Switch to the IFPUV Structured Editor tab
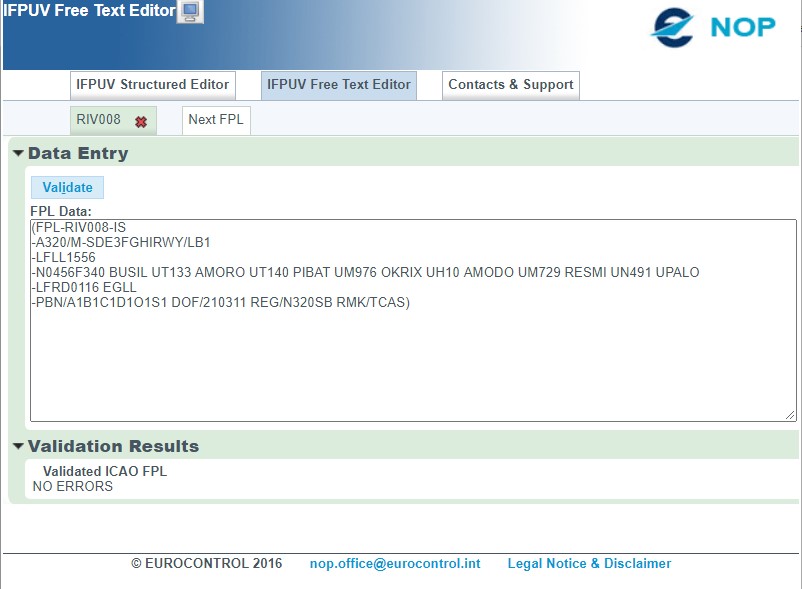 point(152,85)
